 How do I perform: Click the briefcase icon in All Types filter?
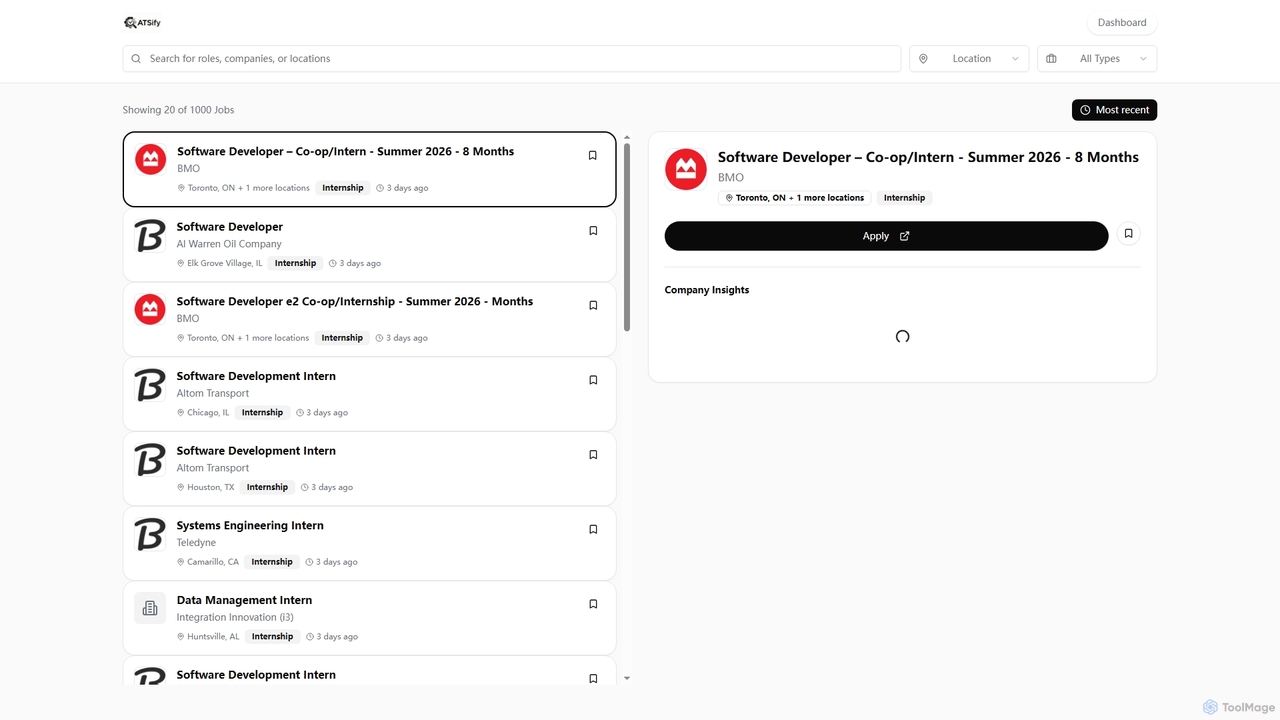[x=1051, y=58]
